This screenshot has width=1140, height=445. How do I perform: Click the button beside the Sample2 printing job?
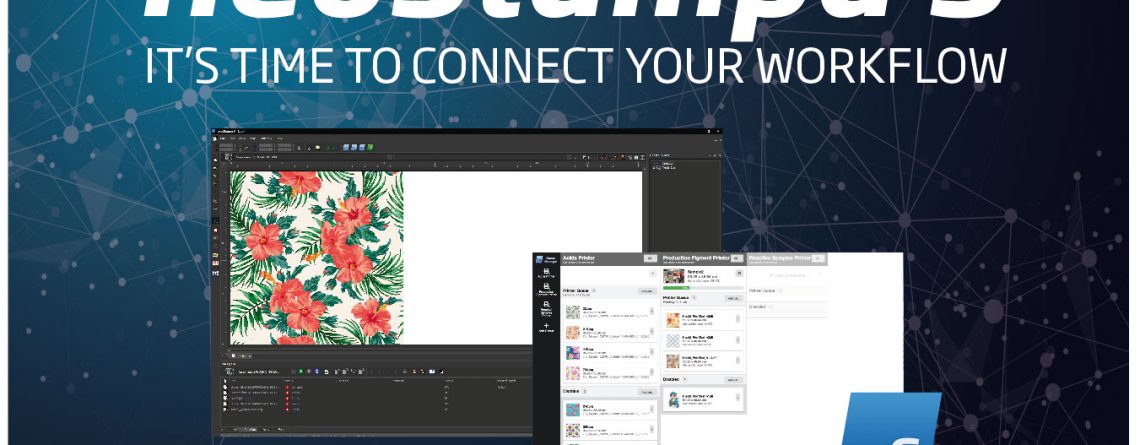pos(739,273)
